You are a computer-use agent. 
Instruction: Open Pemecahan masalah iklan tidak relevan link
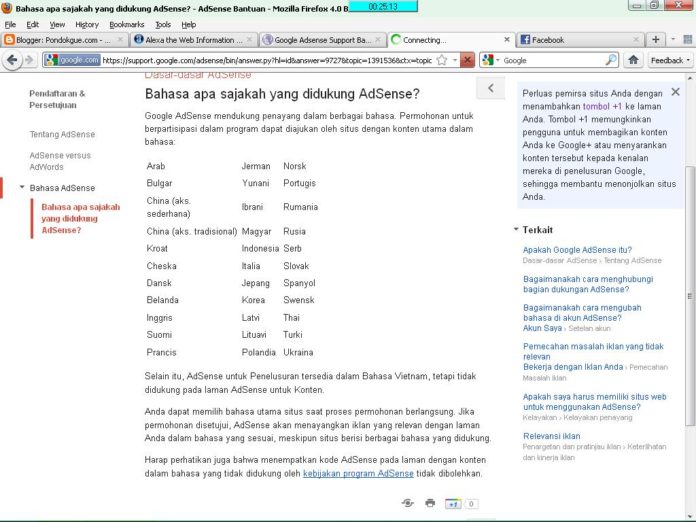coord(593,351)
